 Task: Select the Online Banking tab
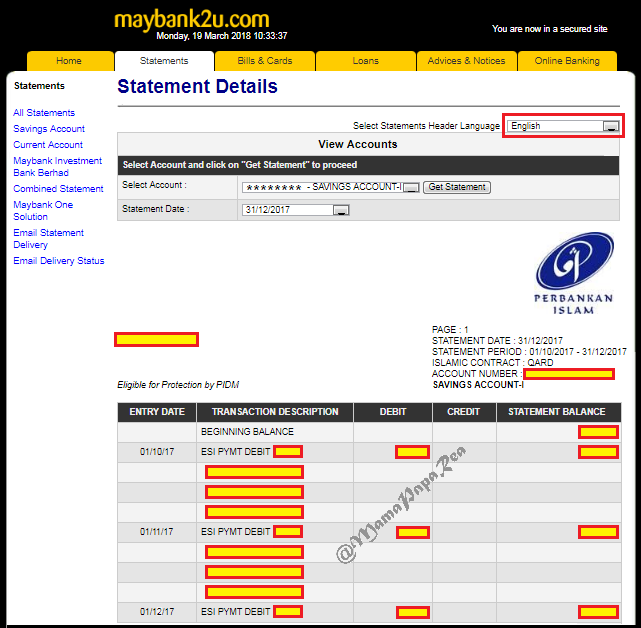pyautogui.click(x=567, y=61)
